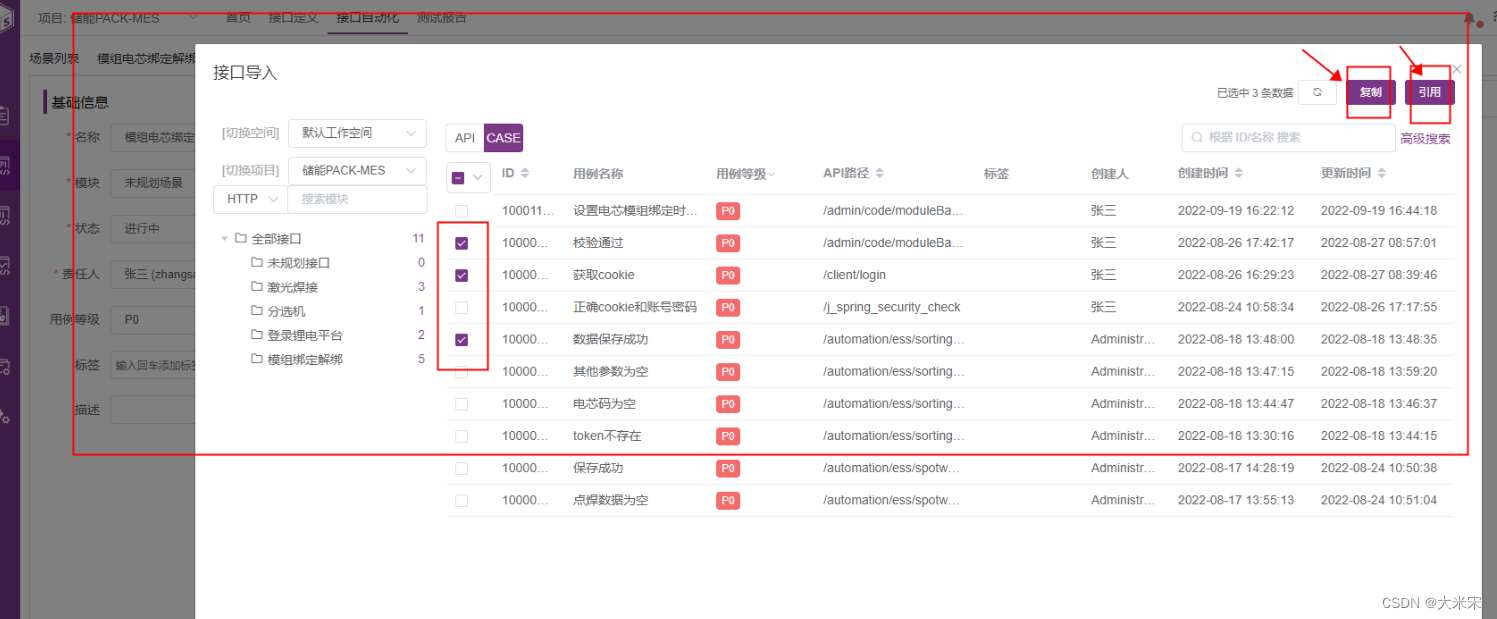Sort by 更新时间 column arrows

click(x=1381, y=173)
